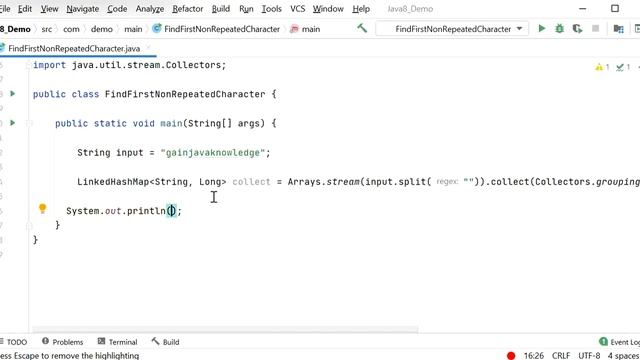Open the Build menu

220,9
